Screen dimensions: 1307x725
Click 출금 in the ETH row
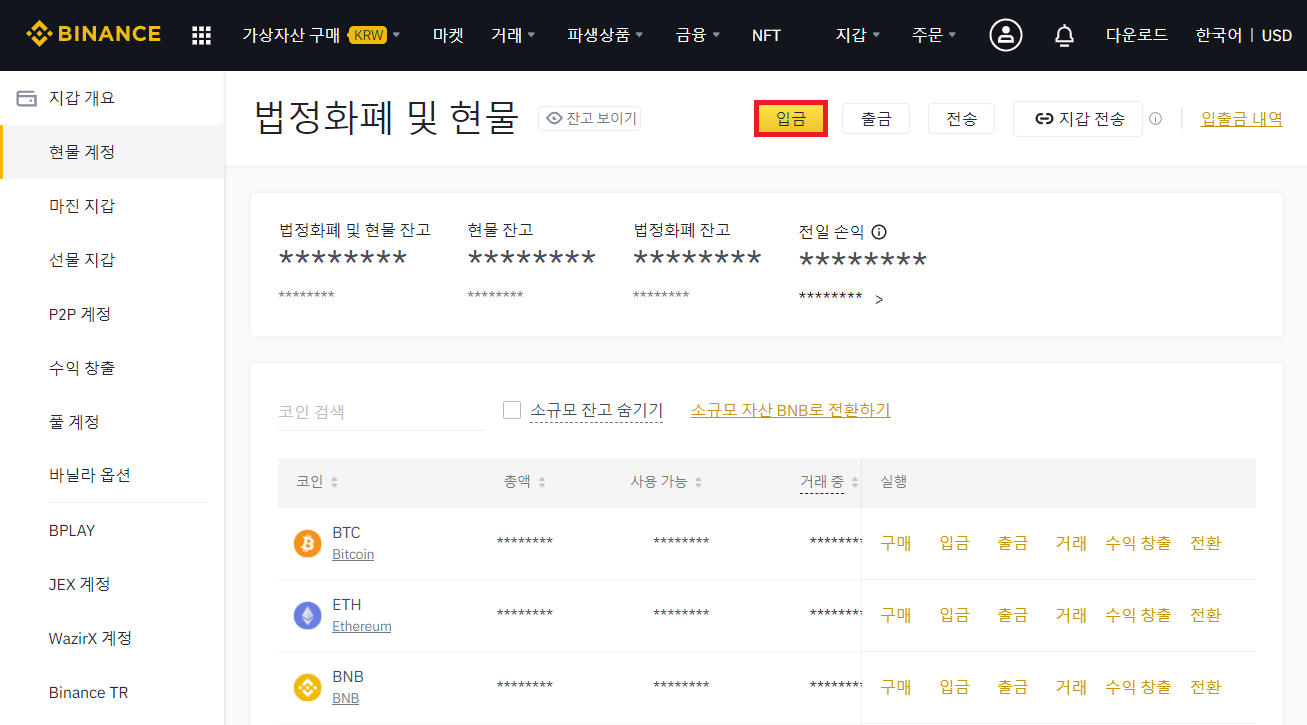1012,615
